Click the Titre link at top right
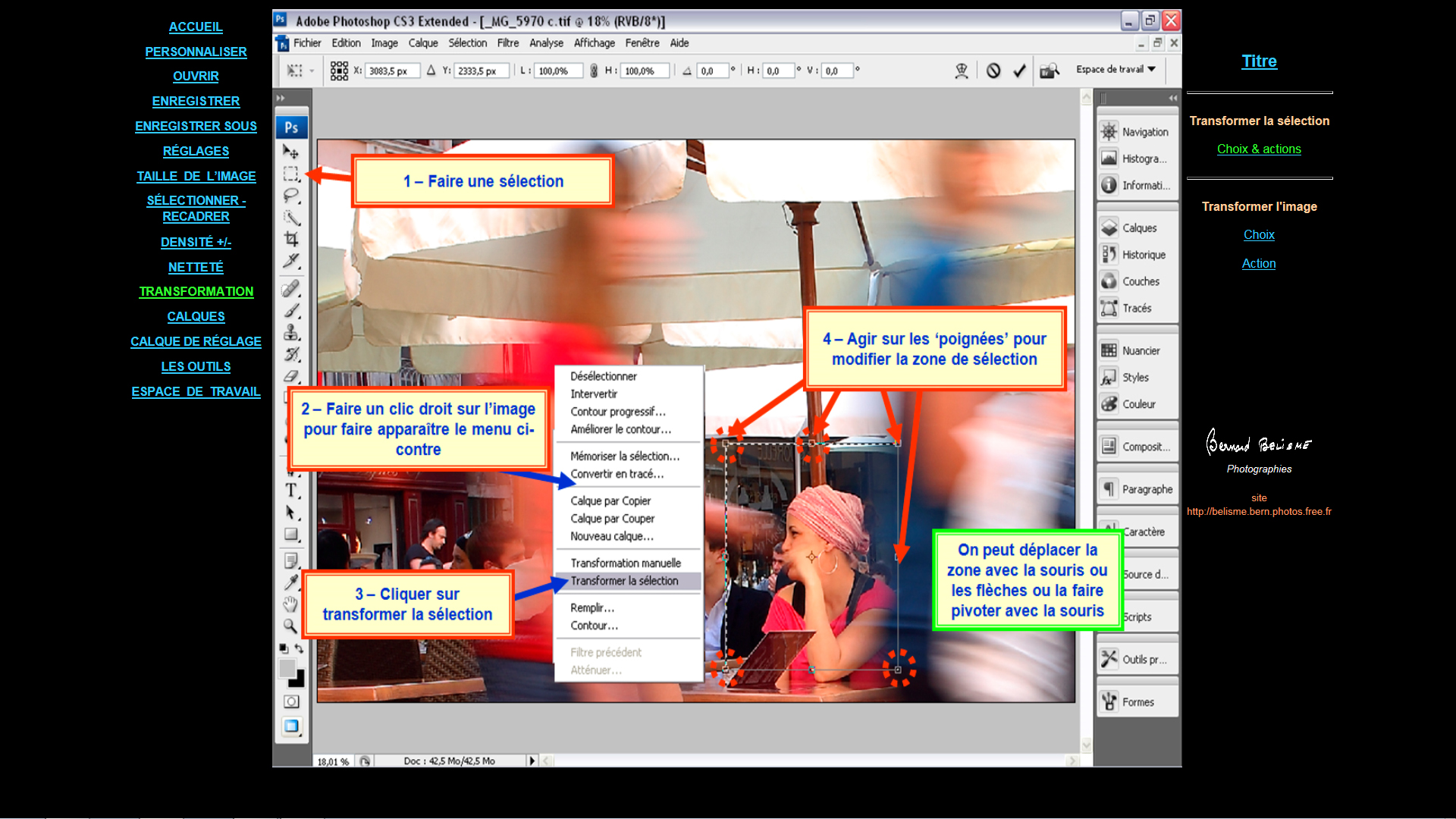Image resolution: width=1456 pixels, height=819 pixels. click(1259, 61)
